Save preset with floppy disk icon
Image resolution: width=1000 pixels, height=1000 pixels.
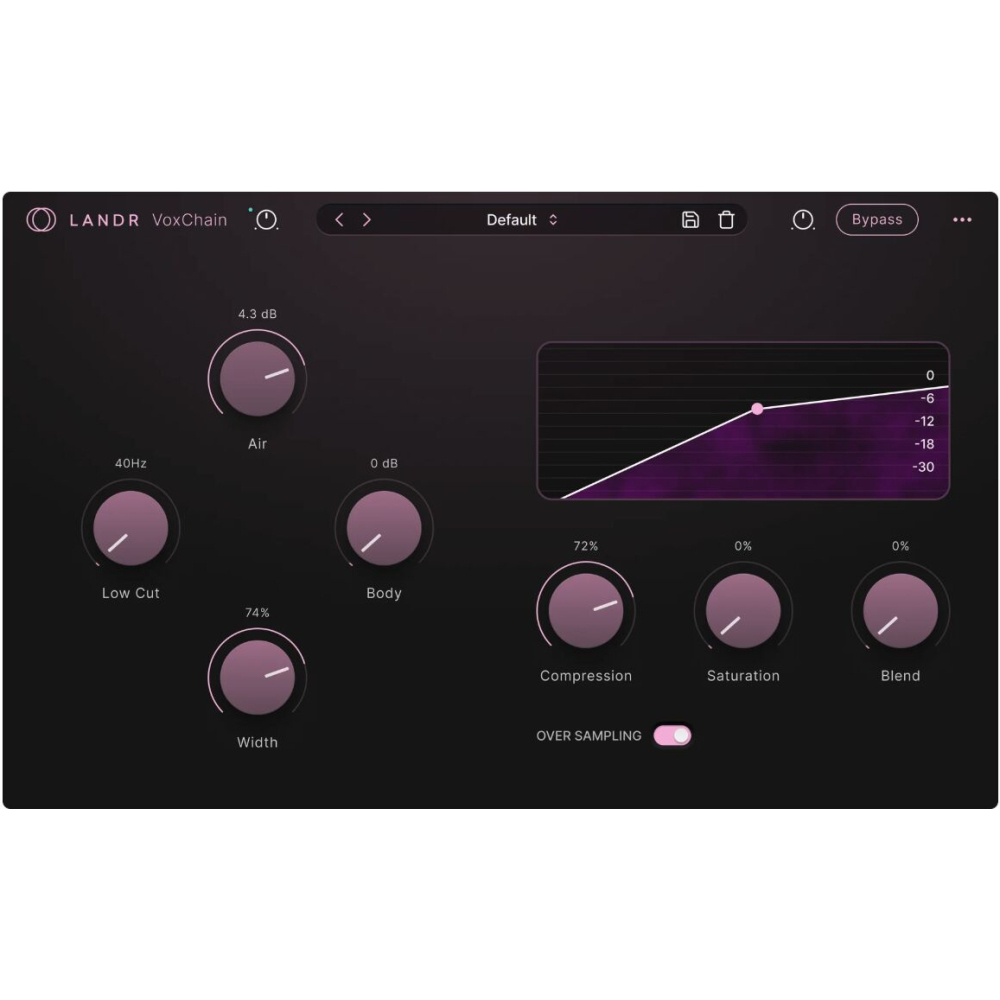click(x=690, y=220)
